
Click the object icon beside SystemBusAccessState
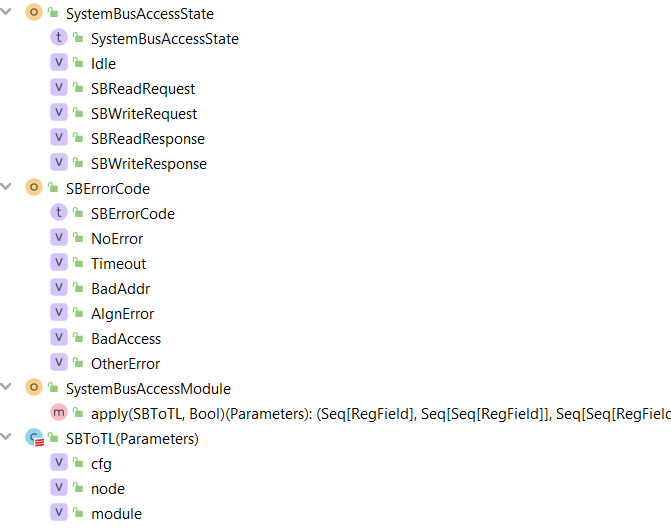click(x=34, y=12)
